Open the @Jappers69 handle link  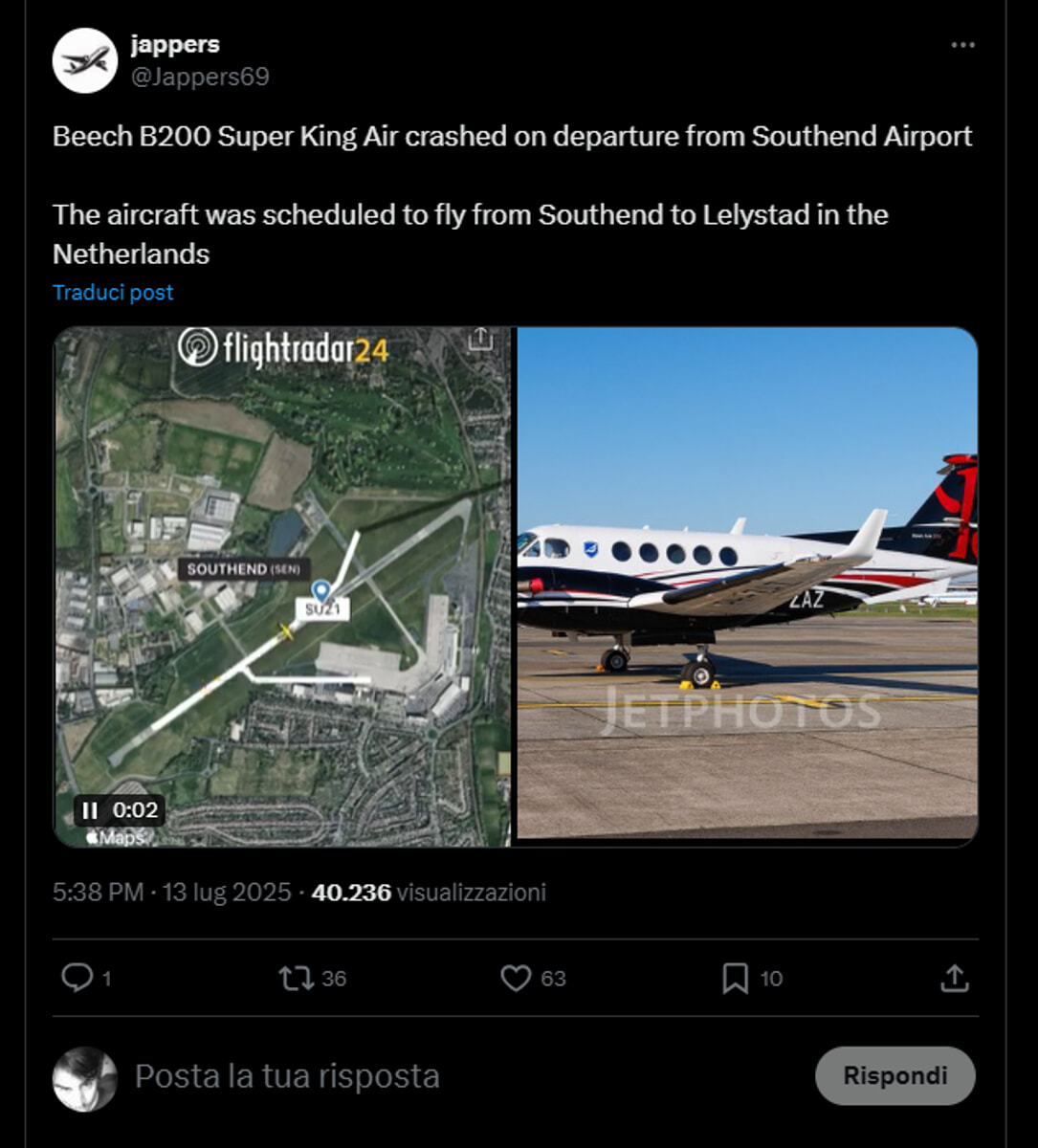pyautogui.click(x=200, y=77)
